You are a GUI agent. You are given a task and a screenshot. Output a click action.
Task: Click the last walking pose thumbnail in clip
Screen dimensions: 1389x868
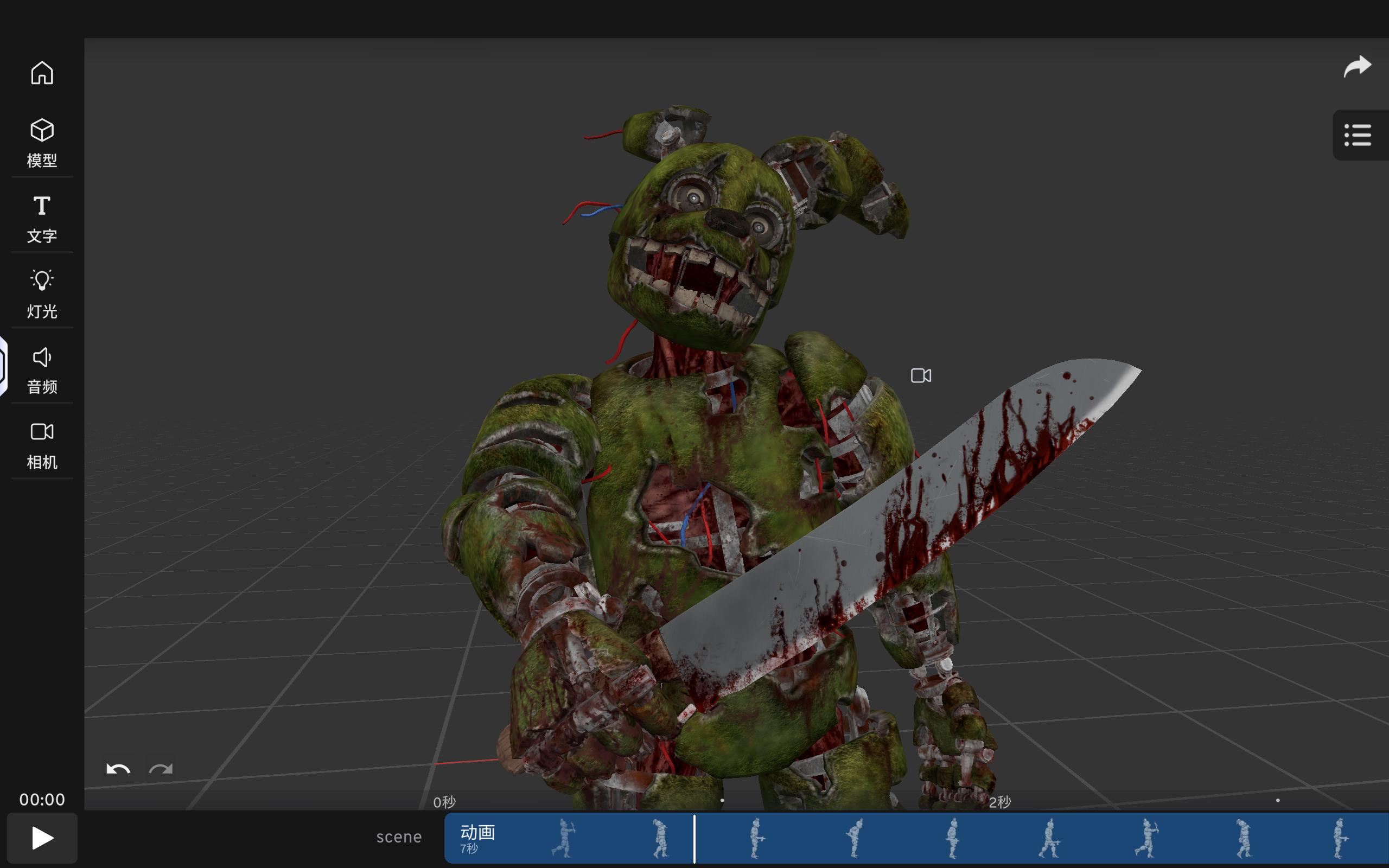point(1340,838)
